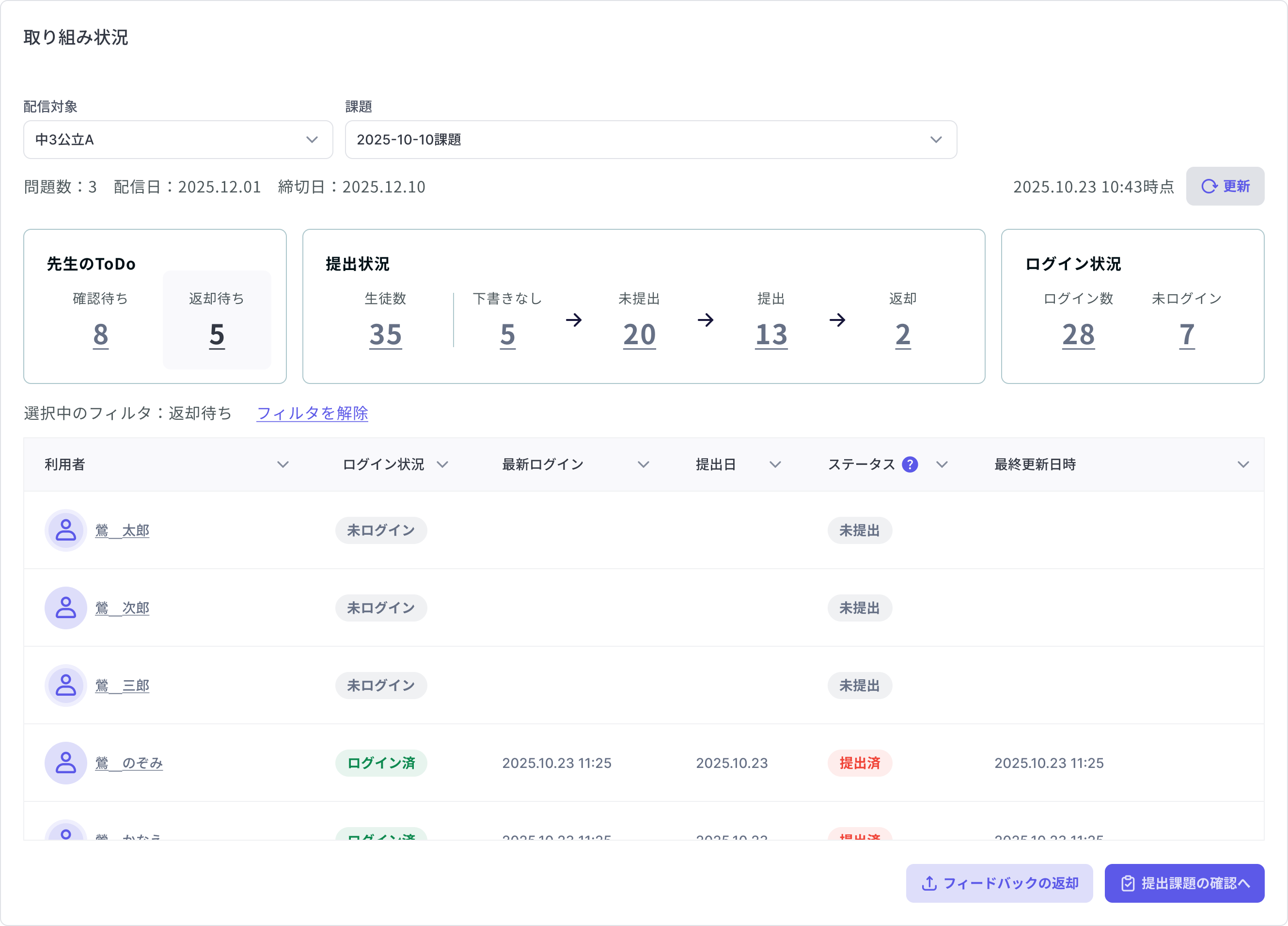Open user 鶯 のぞみ name link

[129, 763]
